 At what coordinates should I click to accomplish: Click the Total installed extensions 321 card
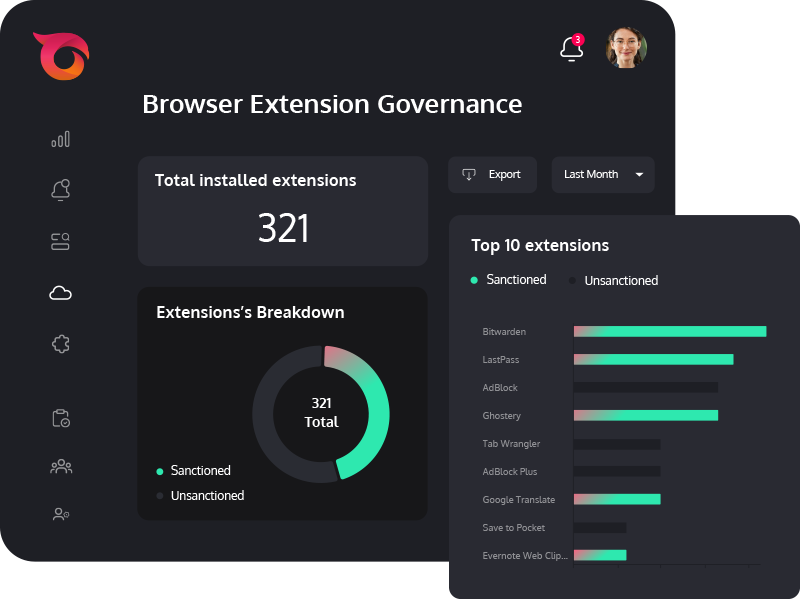point(283,211)
